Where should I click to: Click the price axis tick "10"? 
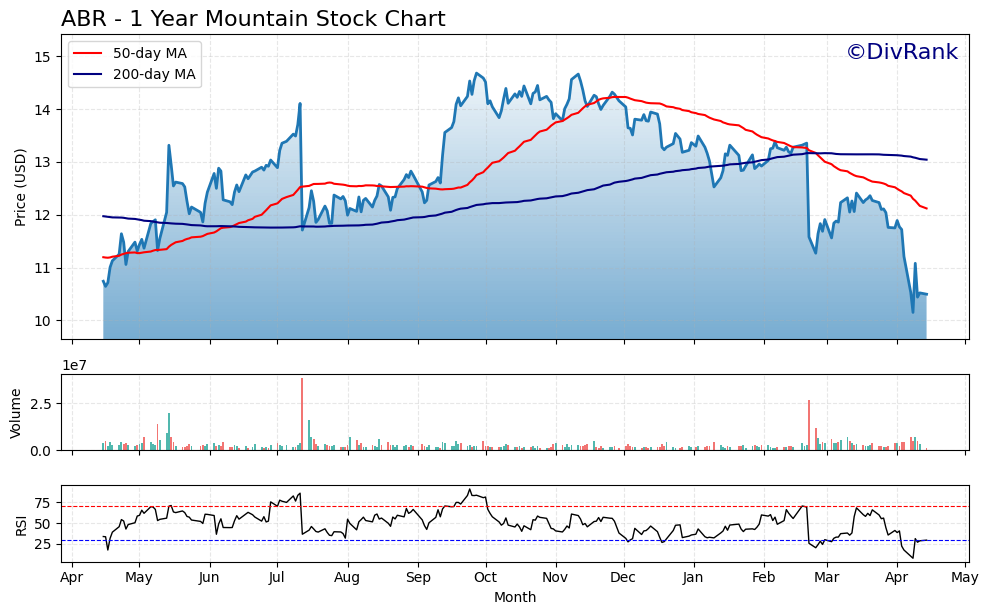42,321
